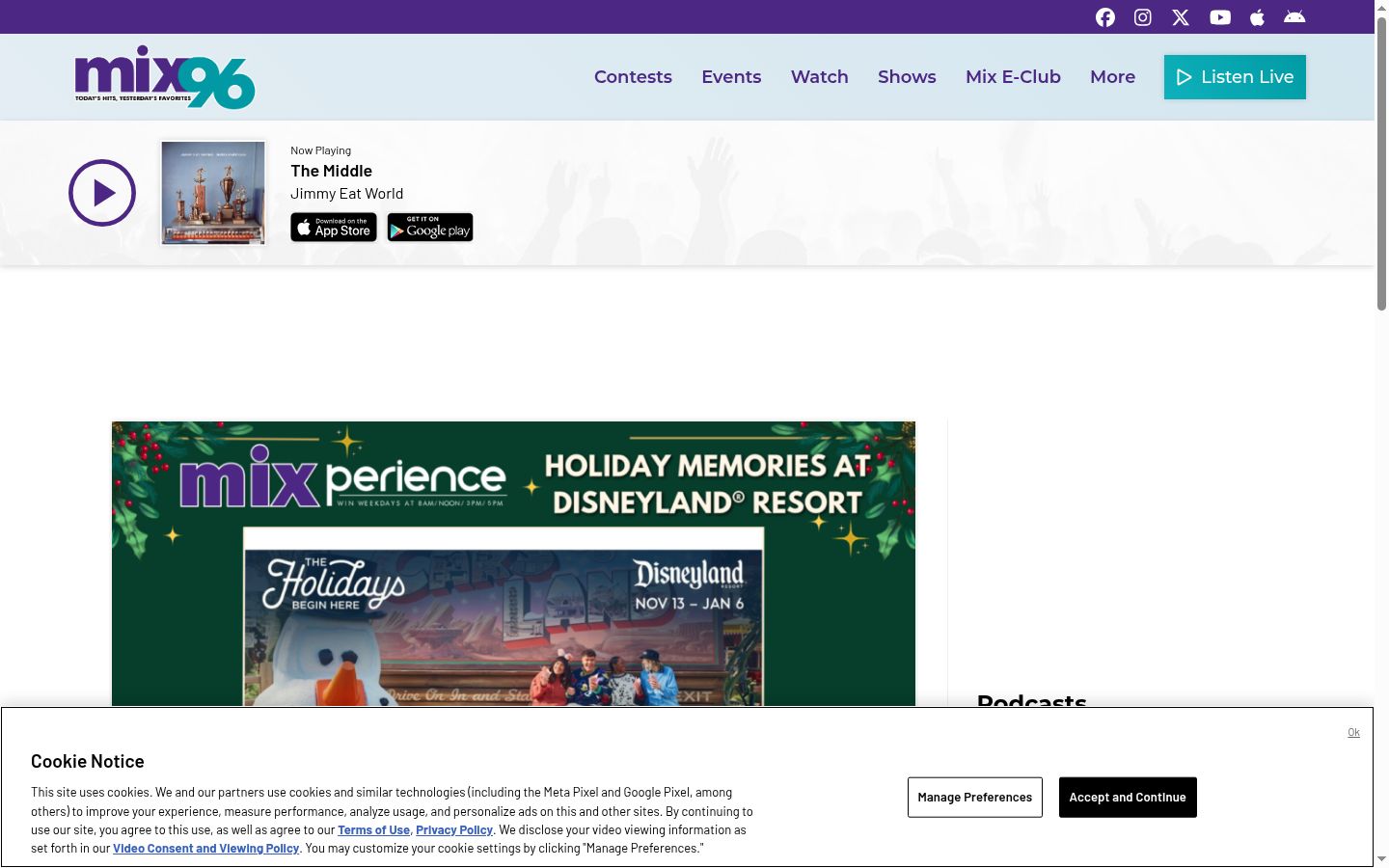Click the Apple app icon in top bar

pyautogui.click(x=1257, y=17)
